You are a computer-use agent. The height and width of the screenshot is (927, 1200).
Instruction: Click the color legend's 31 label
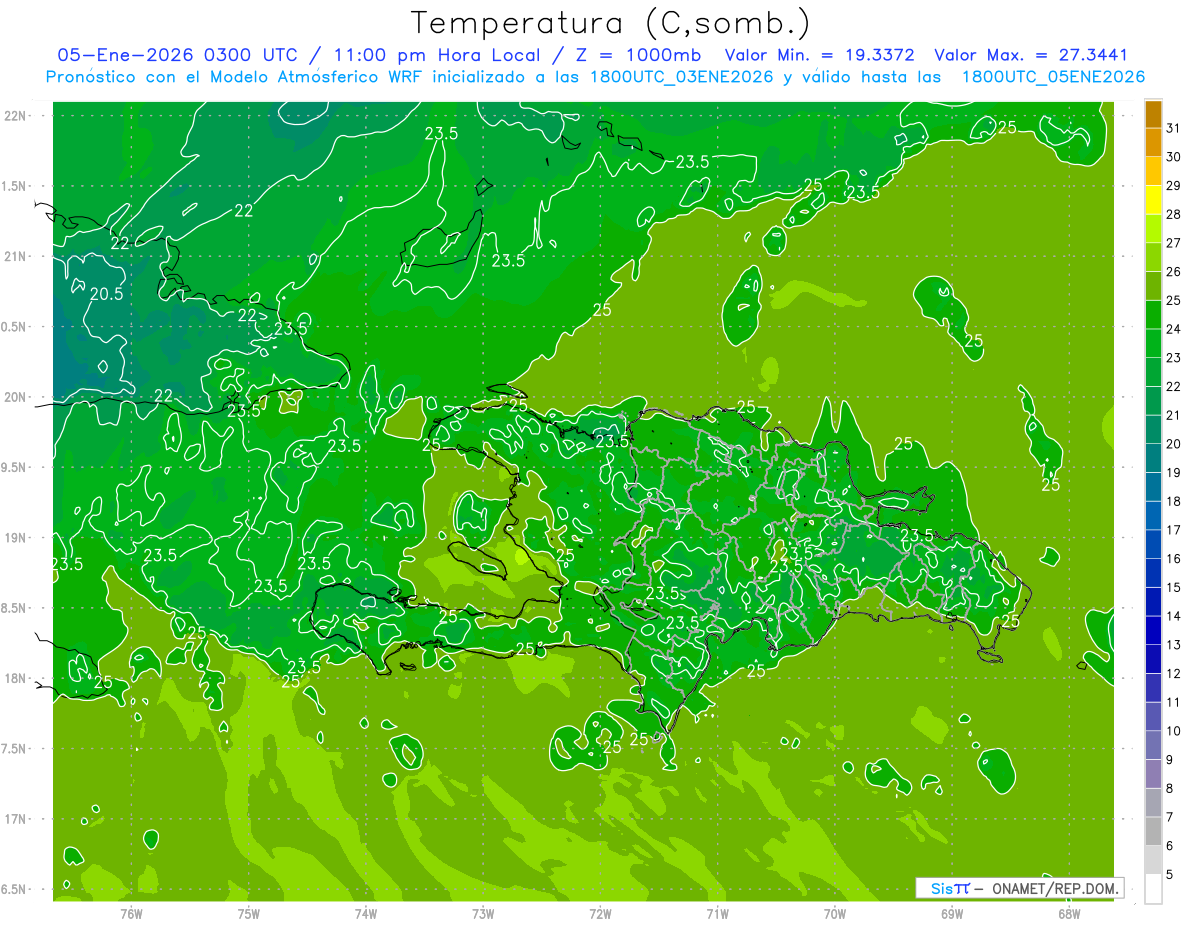tap(1173, 128)
